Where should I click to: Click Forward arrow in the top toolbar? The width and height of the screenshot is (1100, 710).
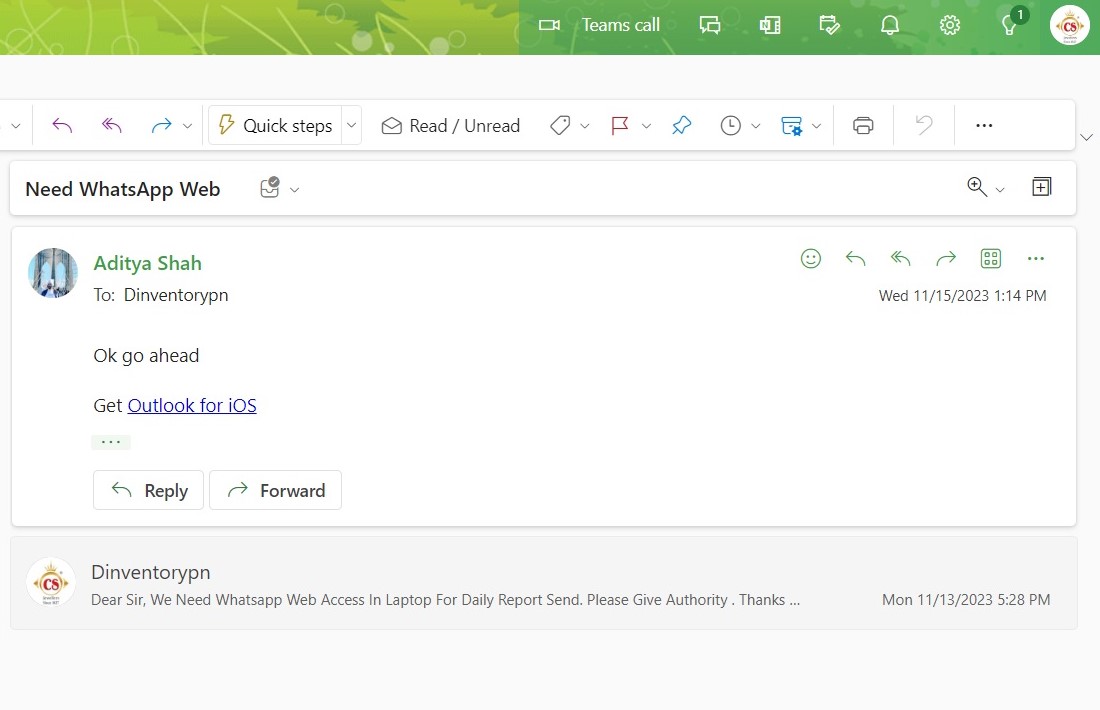161,126
